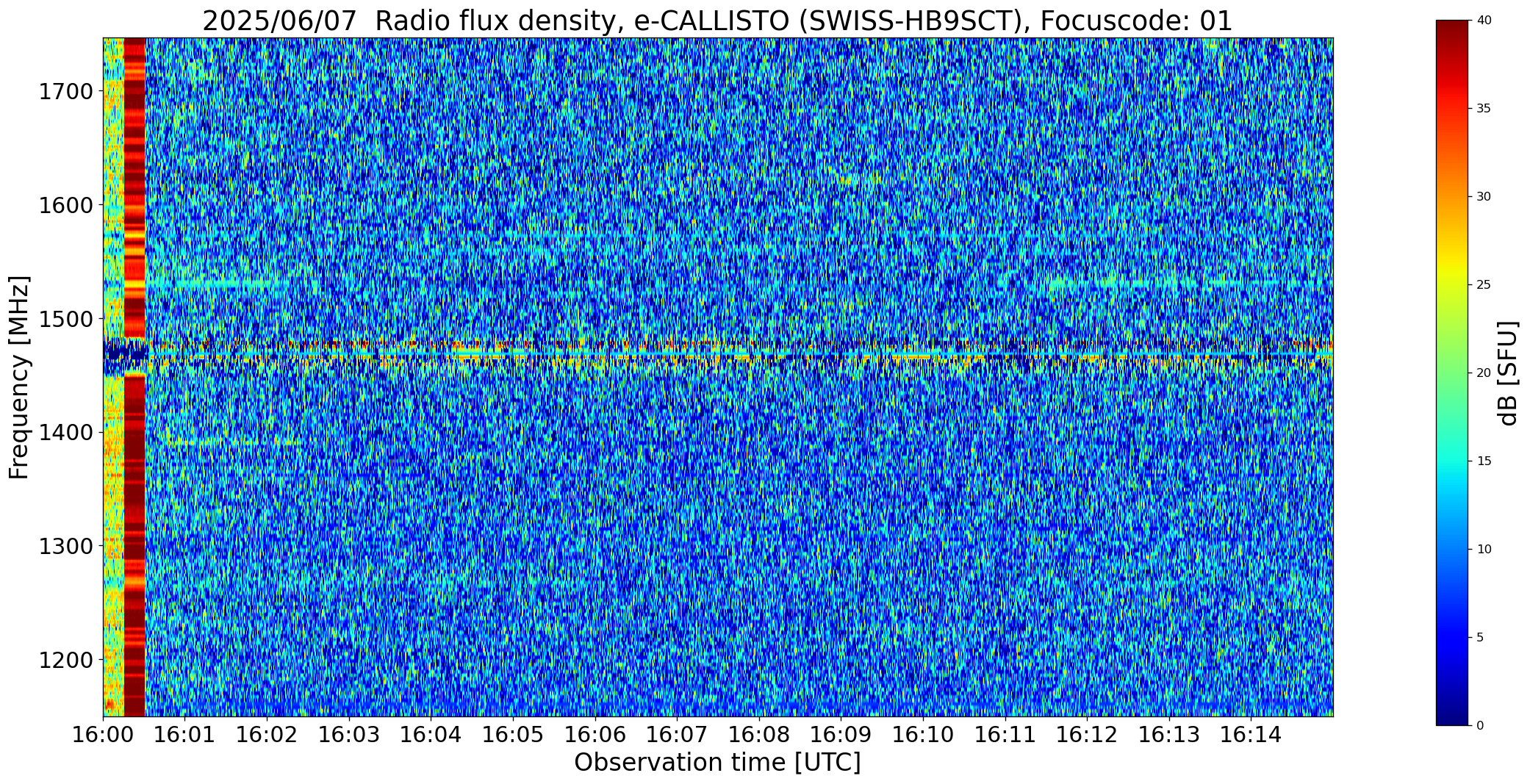The image size is (1530, 784).
Task: Click the 16:10 time tick label
Action: (x=923, y=735)
